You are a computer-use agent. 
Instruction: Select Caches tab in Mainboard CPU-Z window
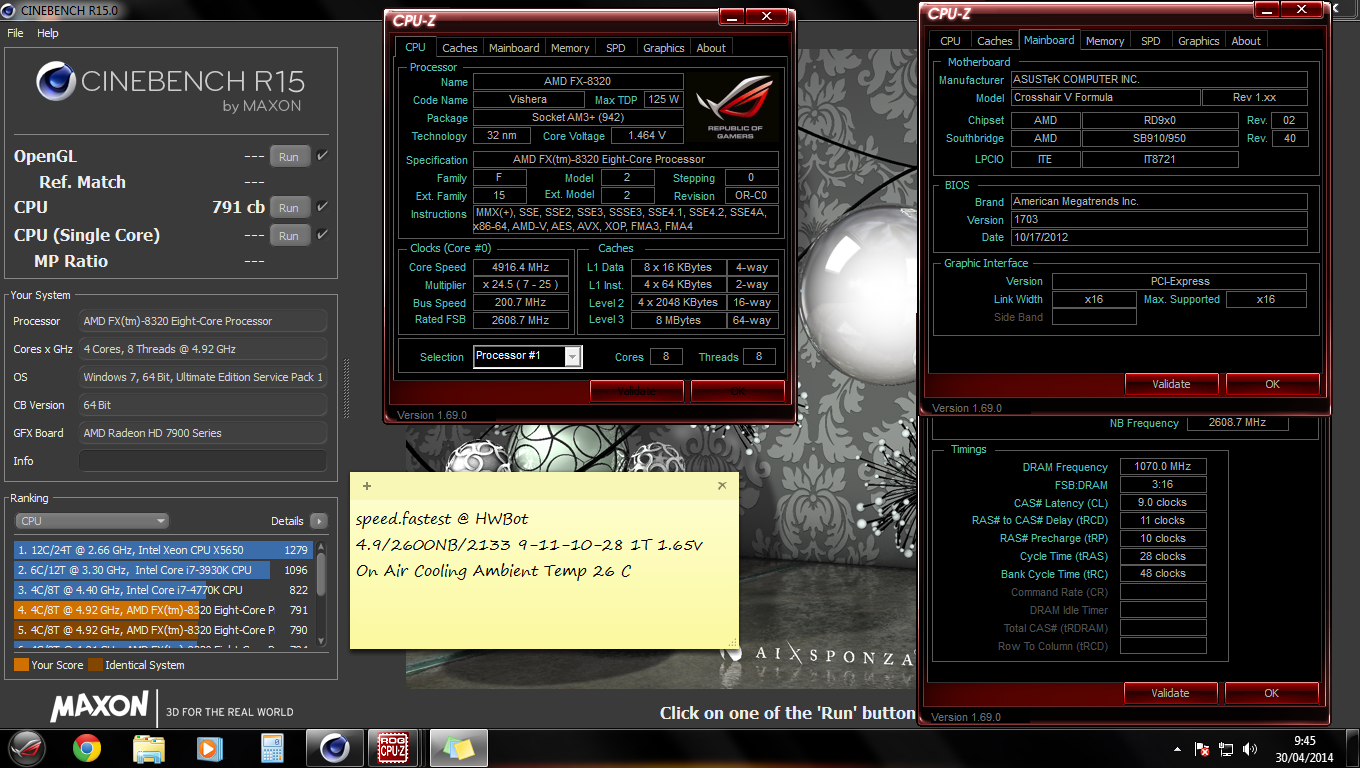[995, 41]
